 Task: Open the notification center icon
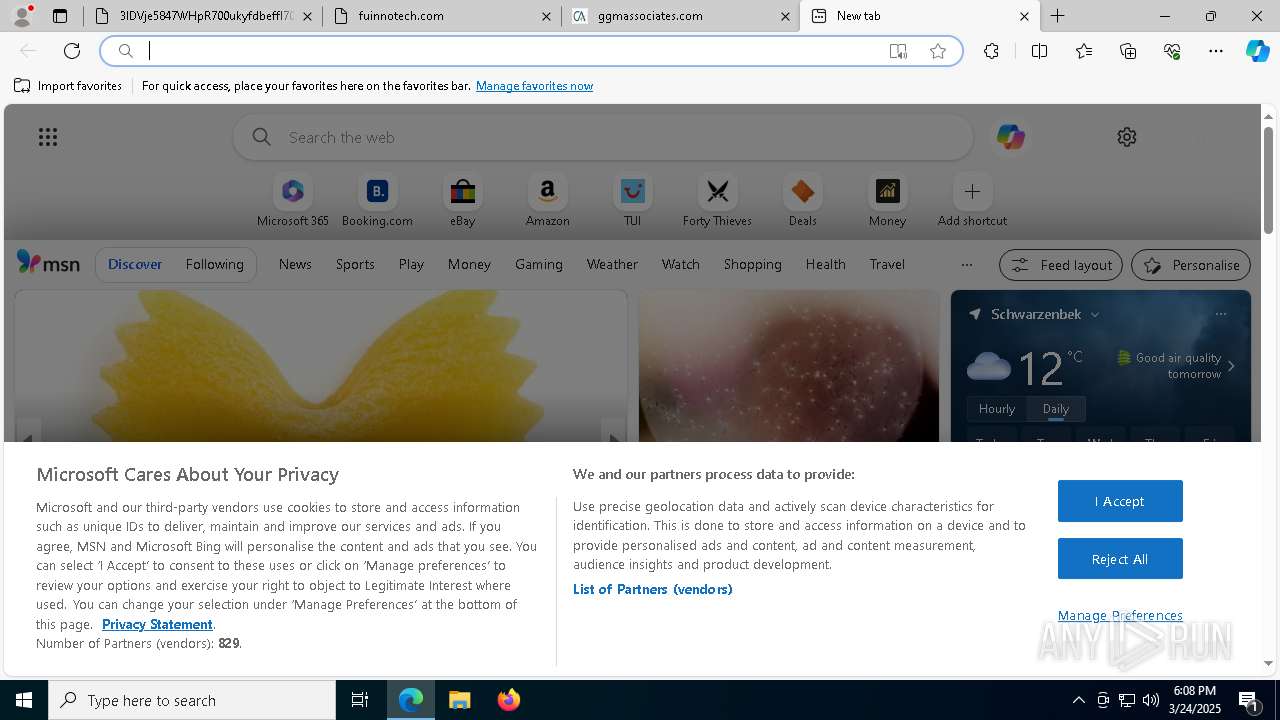point(1249,700)
